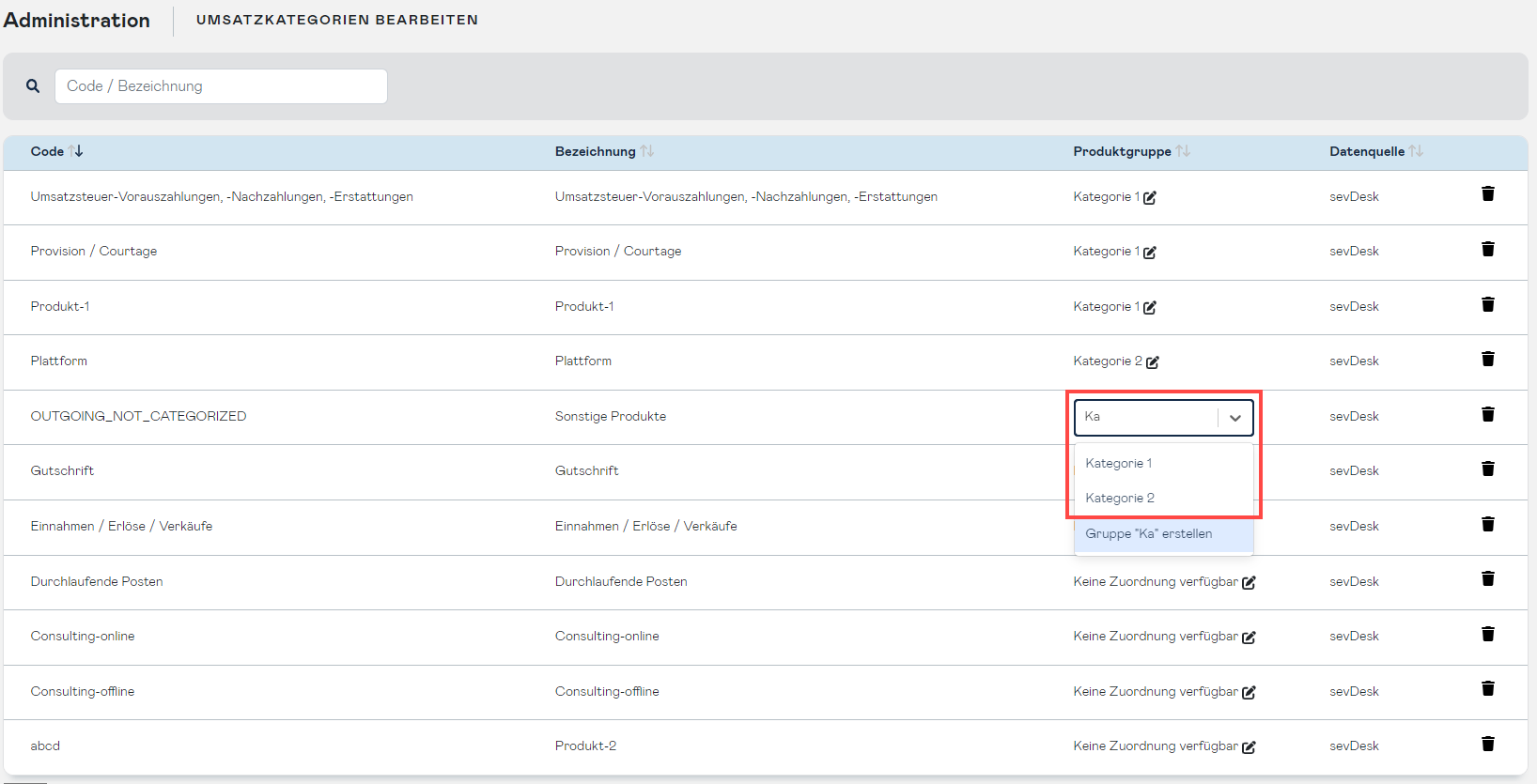Click 'Plattform' in the Code column
Screen dimensions: 1537x784
pyautogui.click(x=59, y=361)
